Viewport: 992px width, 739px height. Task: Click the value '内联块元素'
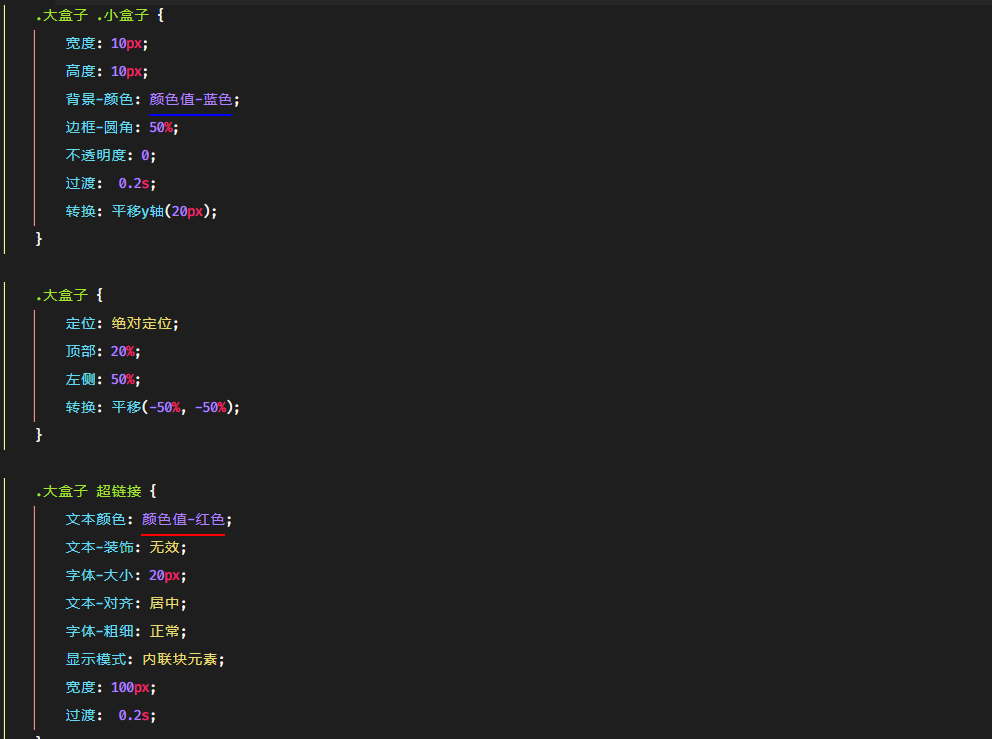tap(180, 659)
